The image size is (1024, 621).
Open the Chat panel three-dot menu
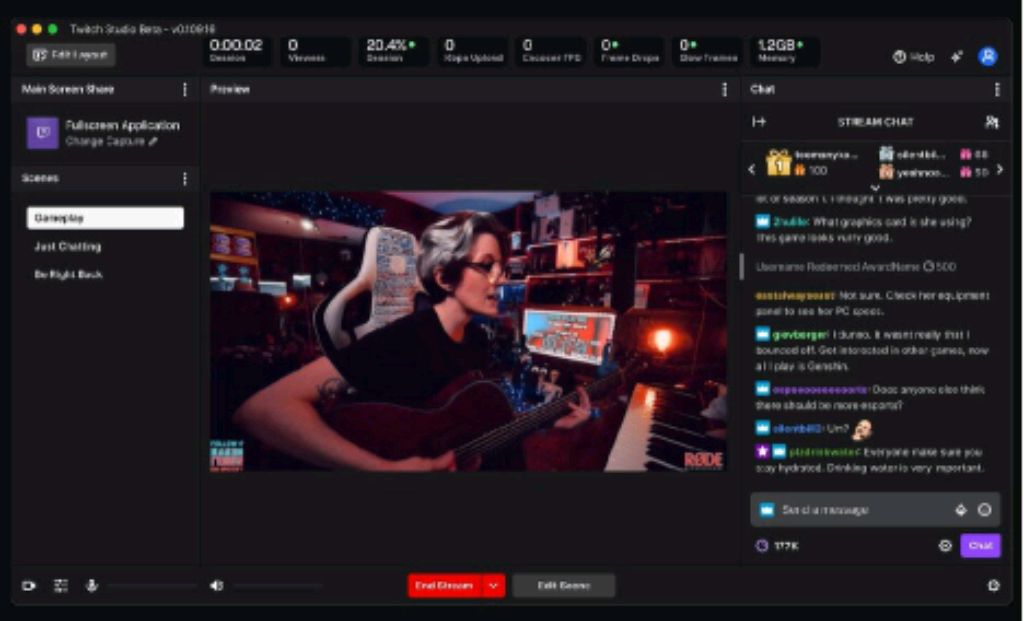997,89
